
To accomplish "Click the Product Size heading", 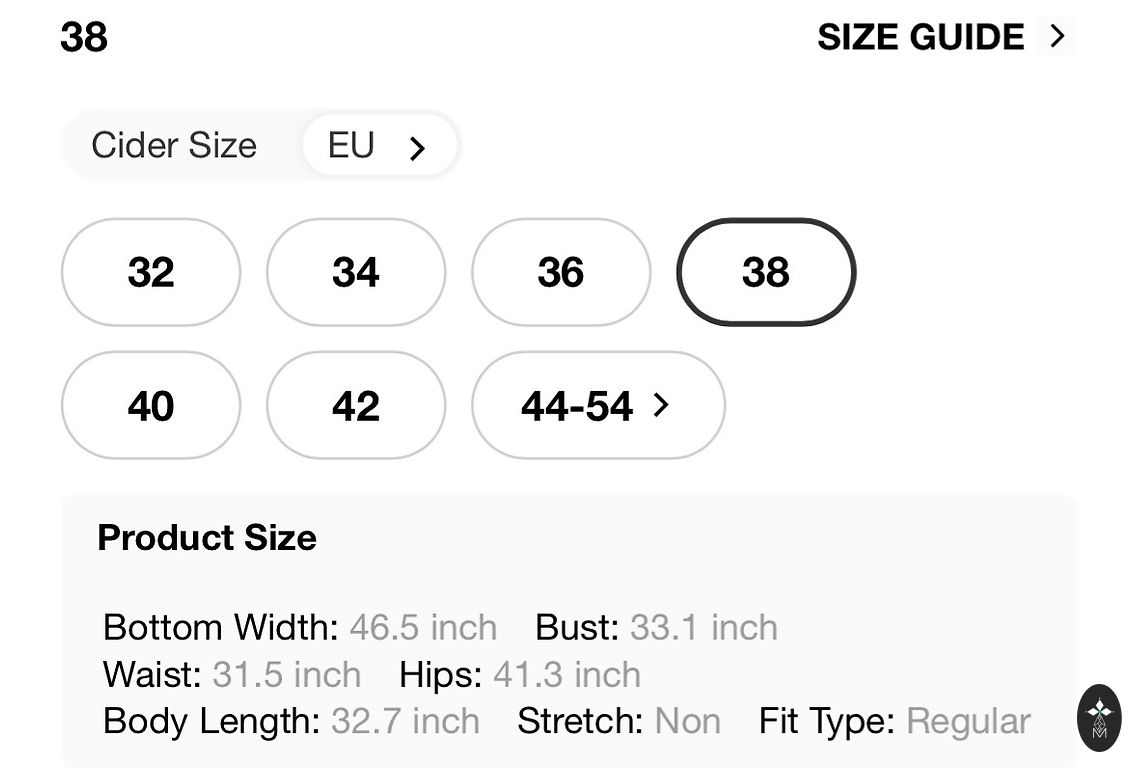I will click(207, 538).
